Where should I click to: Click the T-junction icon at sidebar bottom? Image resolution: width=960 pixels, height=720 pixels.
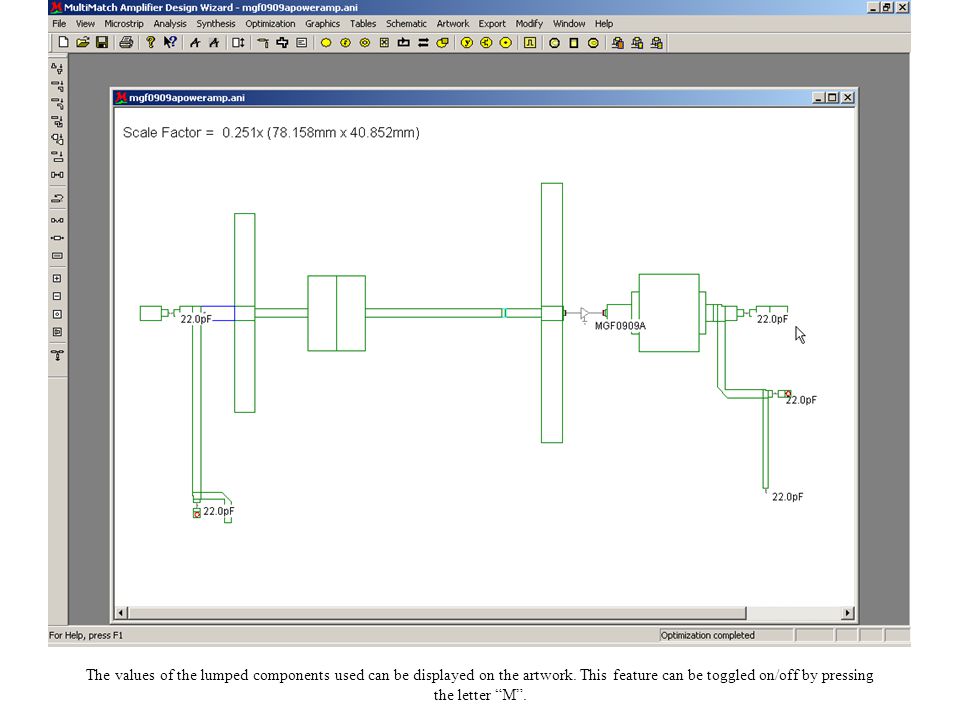coord(57,355)
